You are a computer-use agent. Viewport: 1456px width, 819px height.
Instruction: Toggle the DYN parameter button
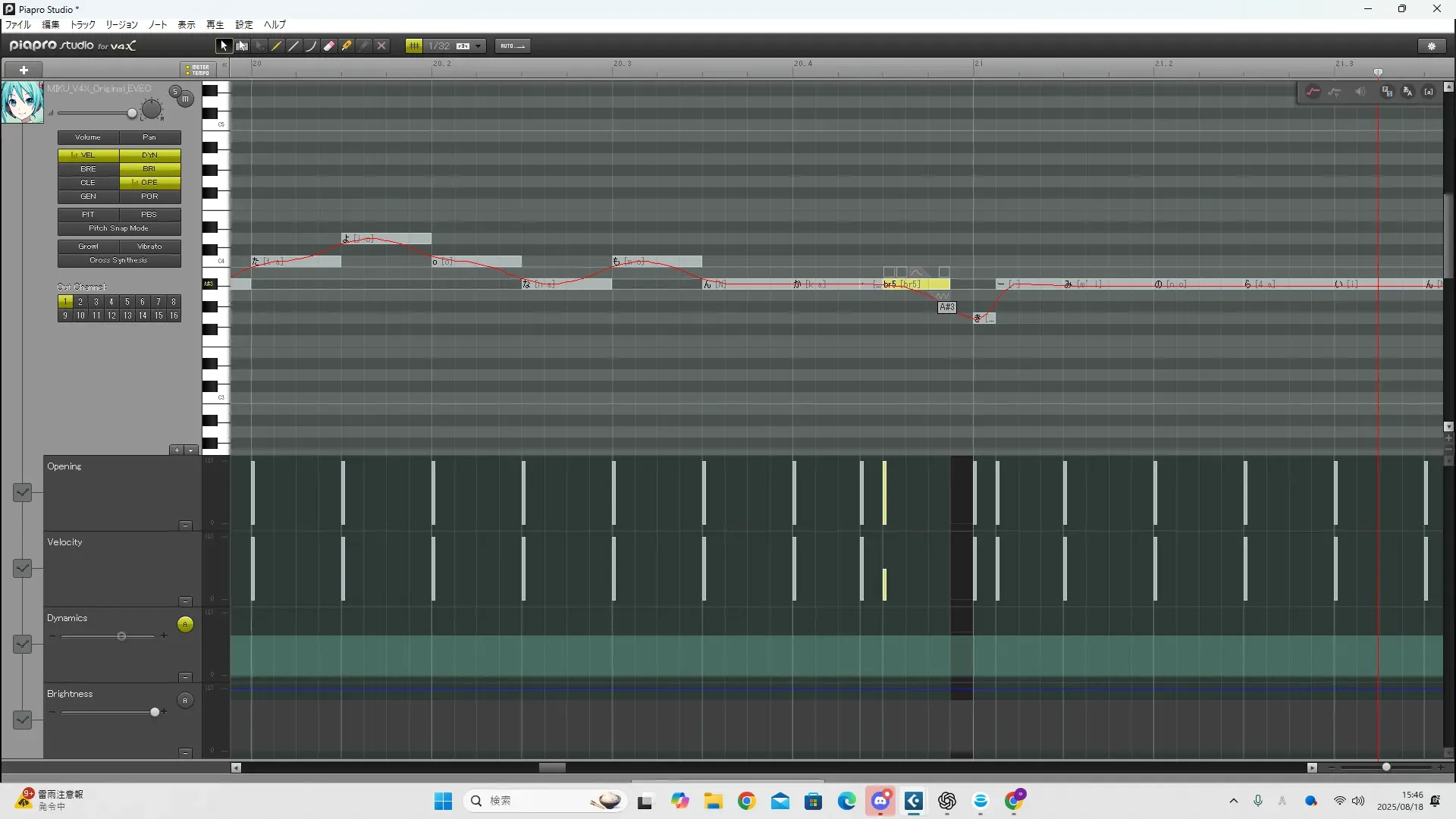click(x=149, y=155)
